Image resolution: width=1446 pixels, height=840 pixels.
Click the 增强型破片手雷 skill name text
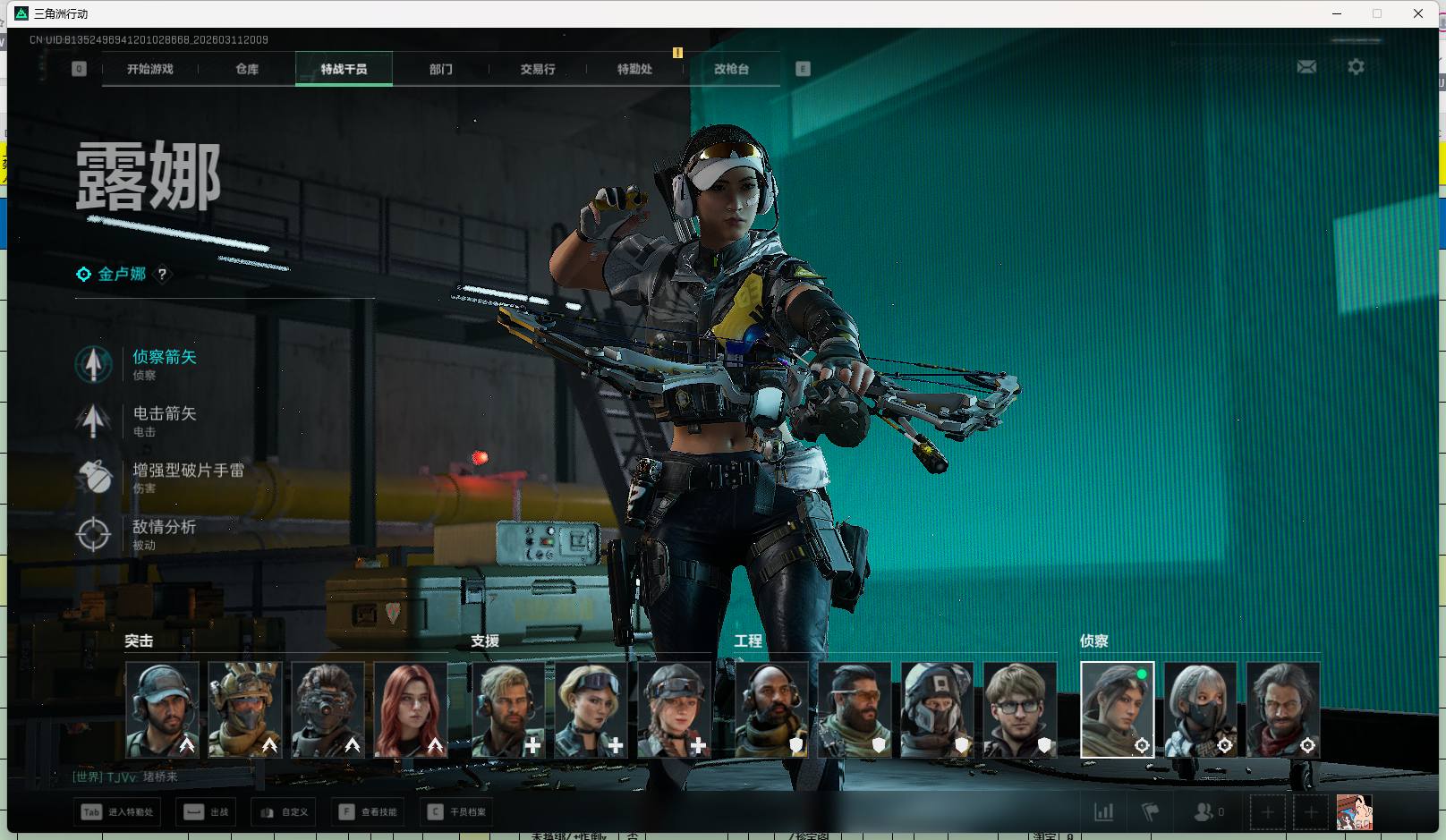pyautogui.click(x=189, y=471)
